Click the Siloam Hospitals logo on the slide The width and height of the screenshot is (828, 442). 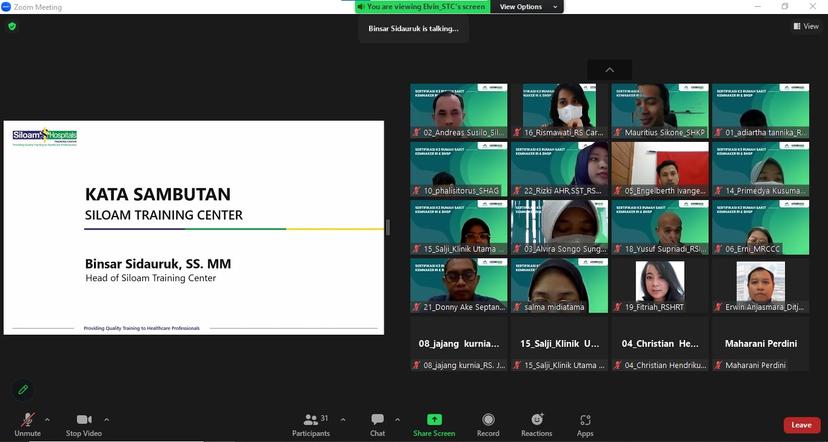(x=45, y=137)
